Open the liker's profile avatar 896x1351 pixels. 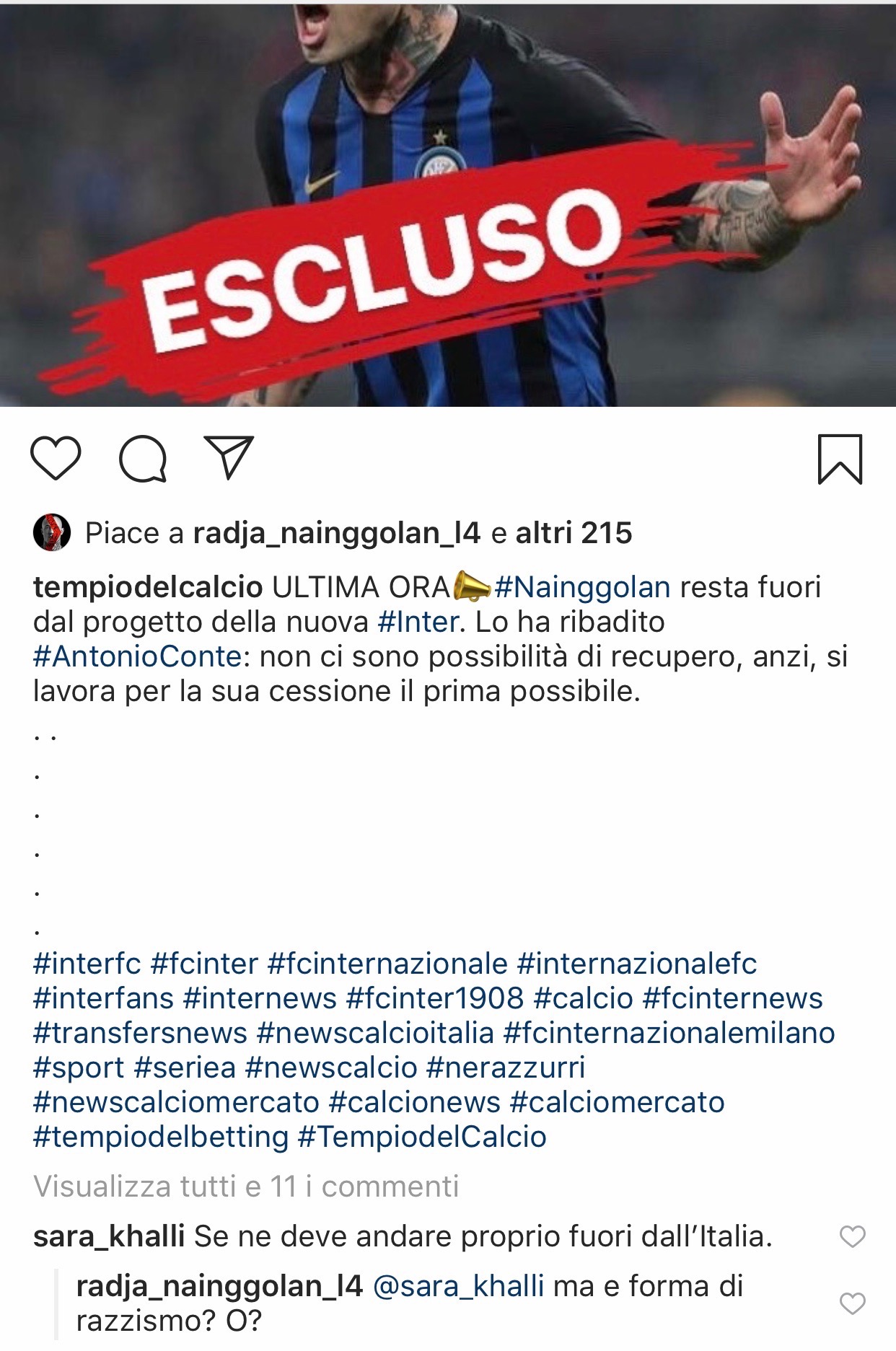tap(52, 532)
